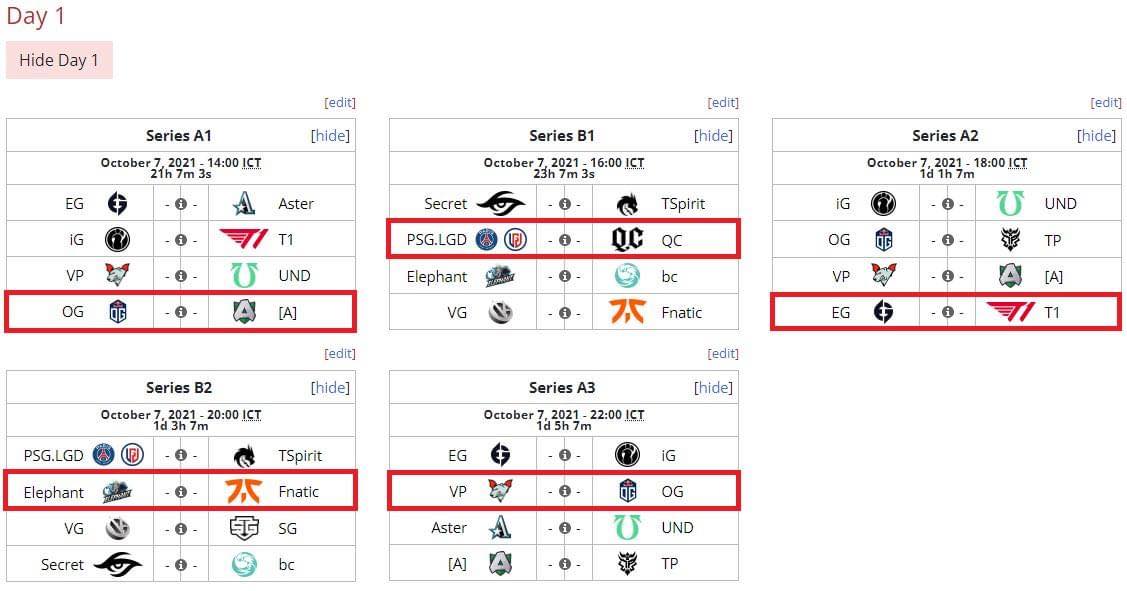
Task: Click the Elephant team name in Series B2
Action: click(x=53, y=492)
